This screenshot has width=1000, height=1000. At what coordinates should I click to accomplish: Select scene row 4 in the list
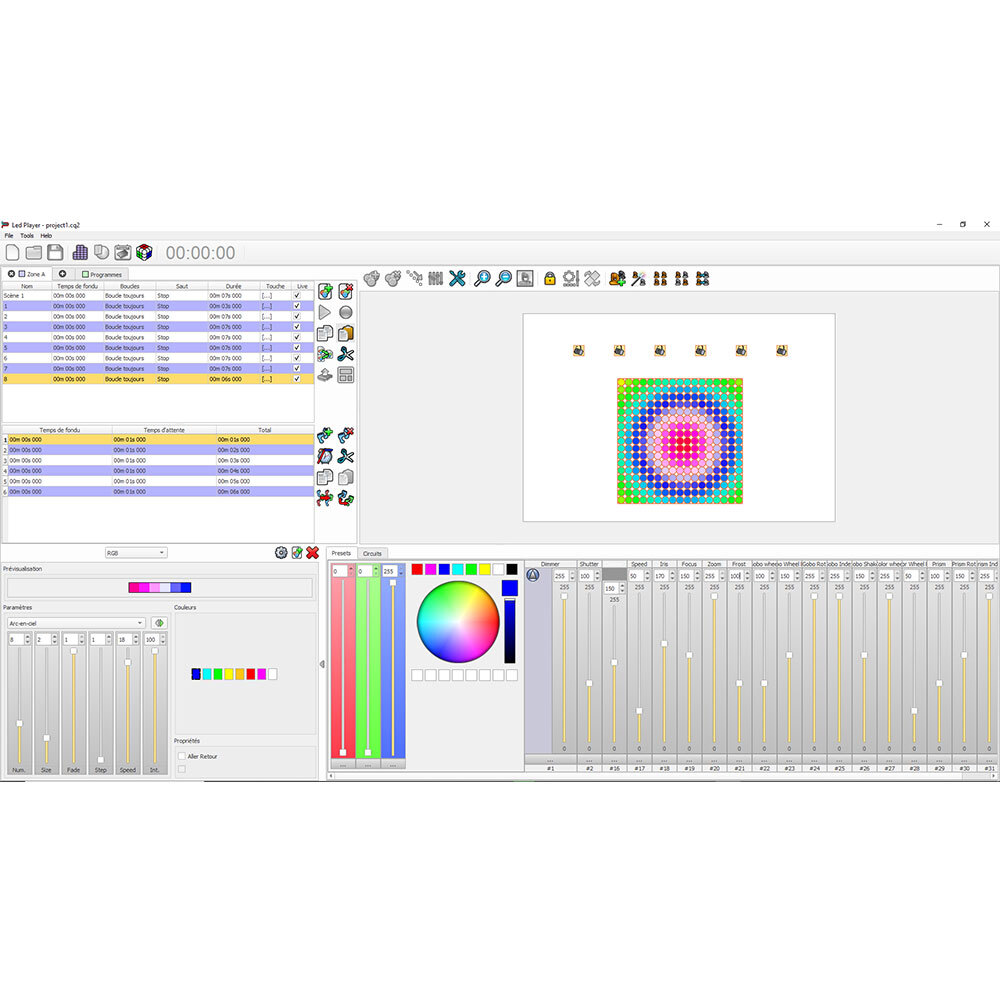pos(100,337)
